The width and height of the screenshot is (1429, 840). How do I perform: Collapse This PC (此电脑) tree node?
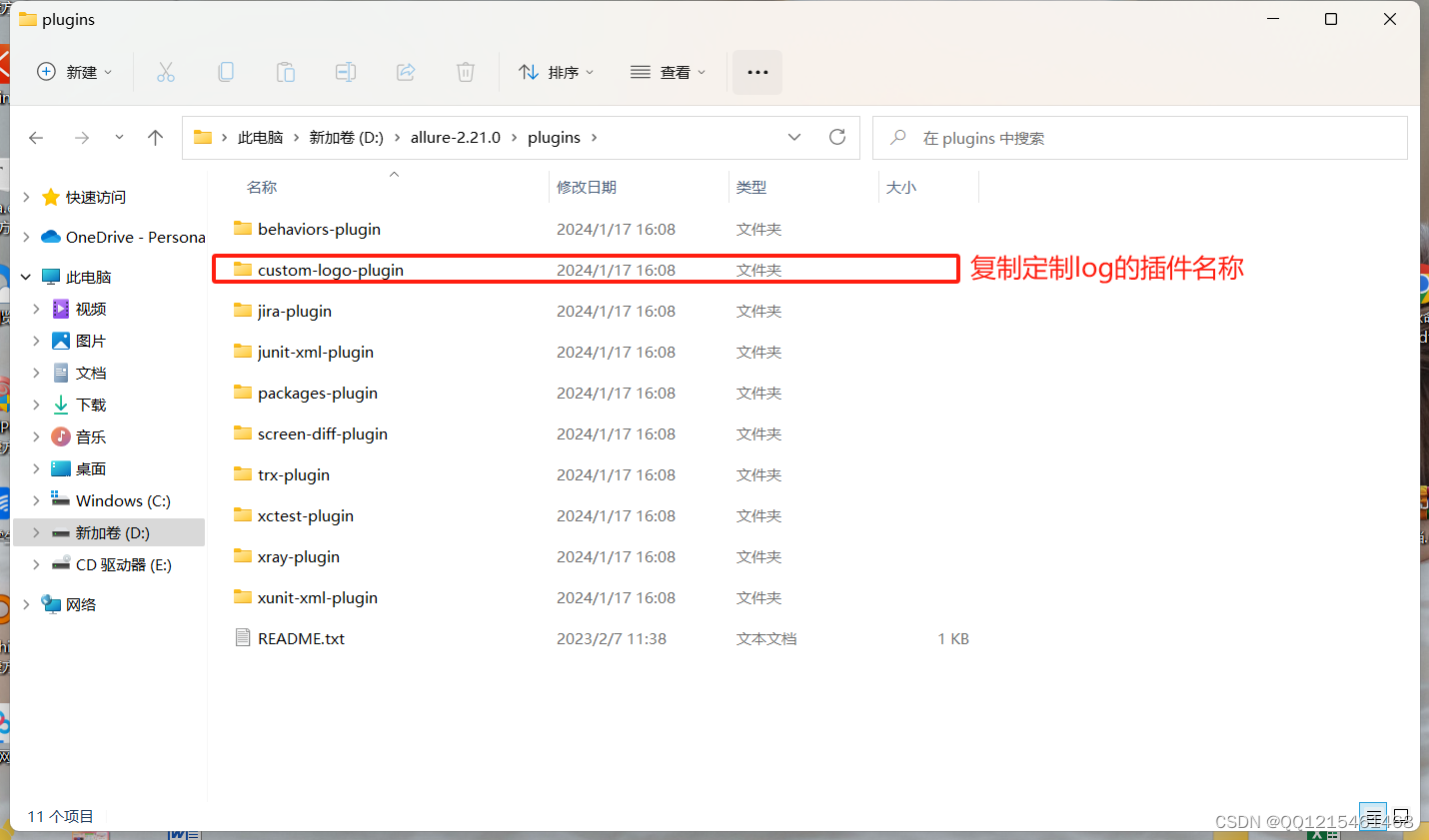click(26, 277)
